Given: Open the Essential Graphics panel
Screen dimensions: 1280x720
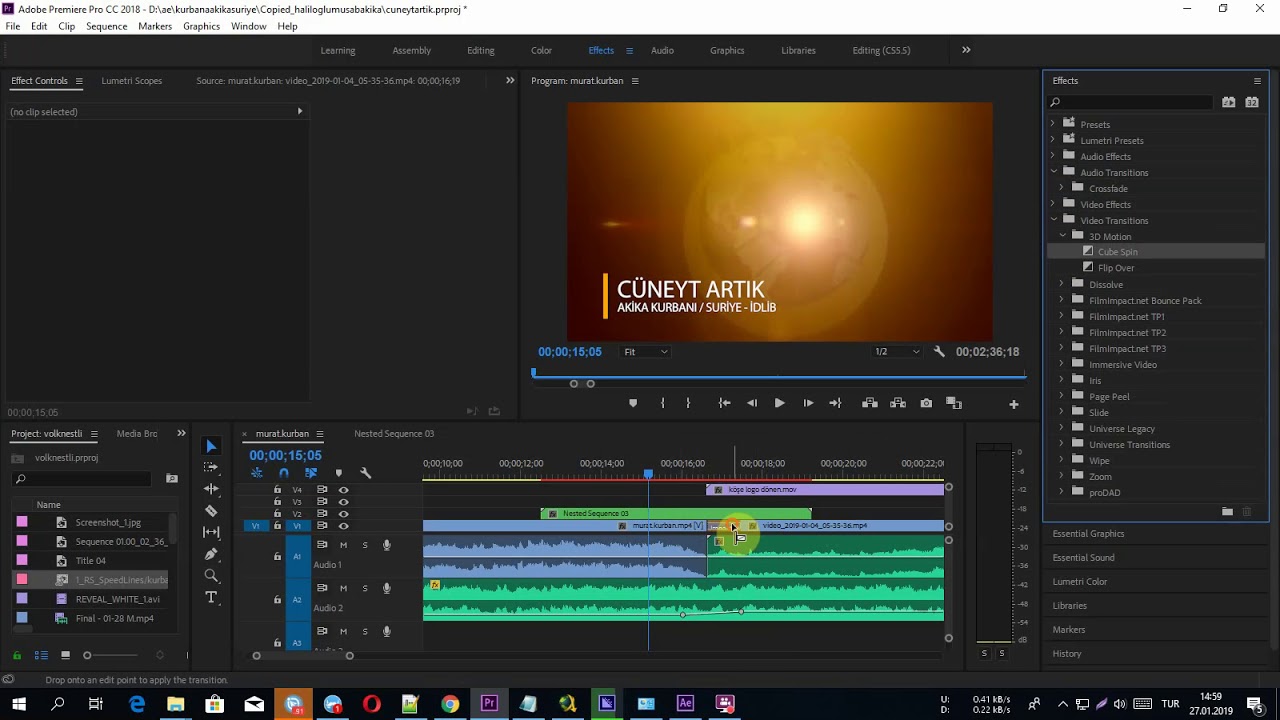Looking at the screenshot, I should pyautogui.click(x=1088, y=533).
